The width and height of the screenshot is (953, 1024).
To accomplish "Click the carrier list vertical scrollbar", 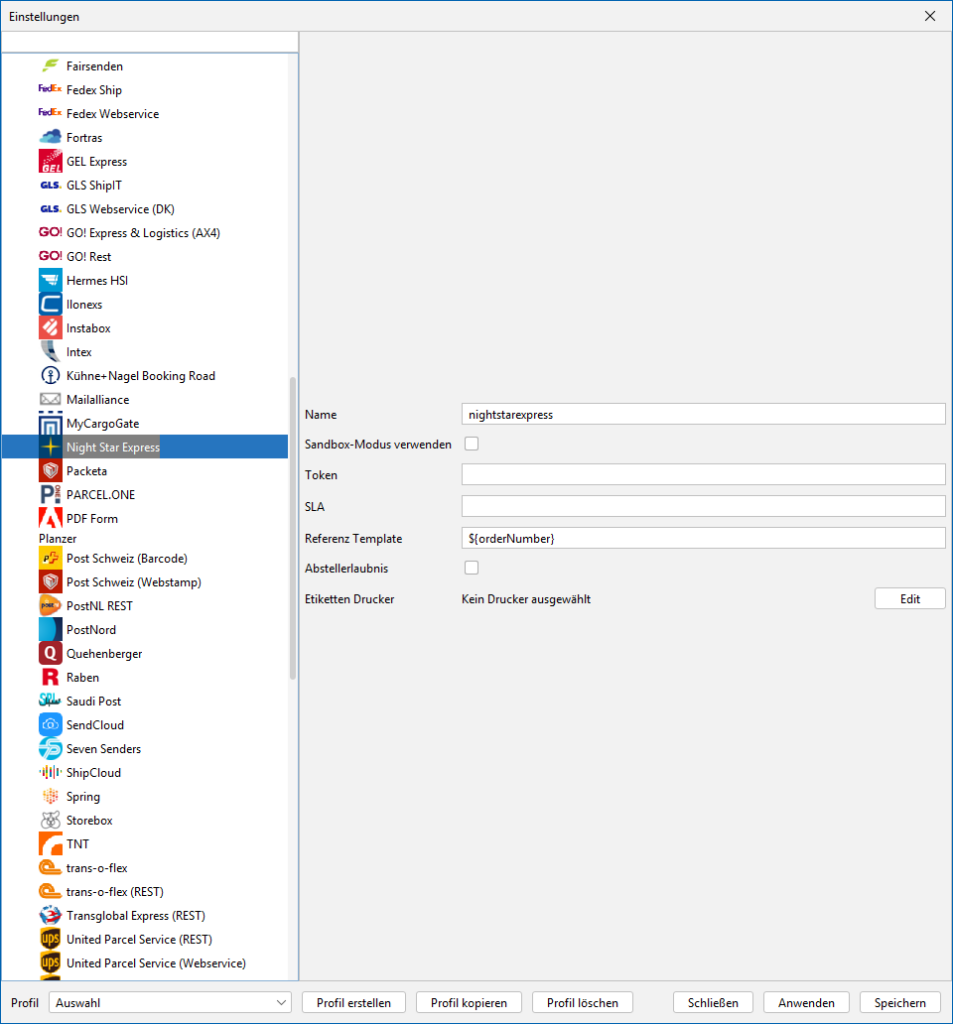I will click(x=293, y=528).
